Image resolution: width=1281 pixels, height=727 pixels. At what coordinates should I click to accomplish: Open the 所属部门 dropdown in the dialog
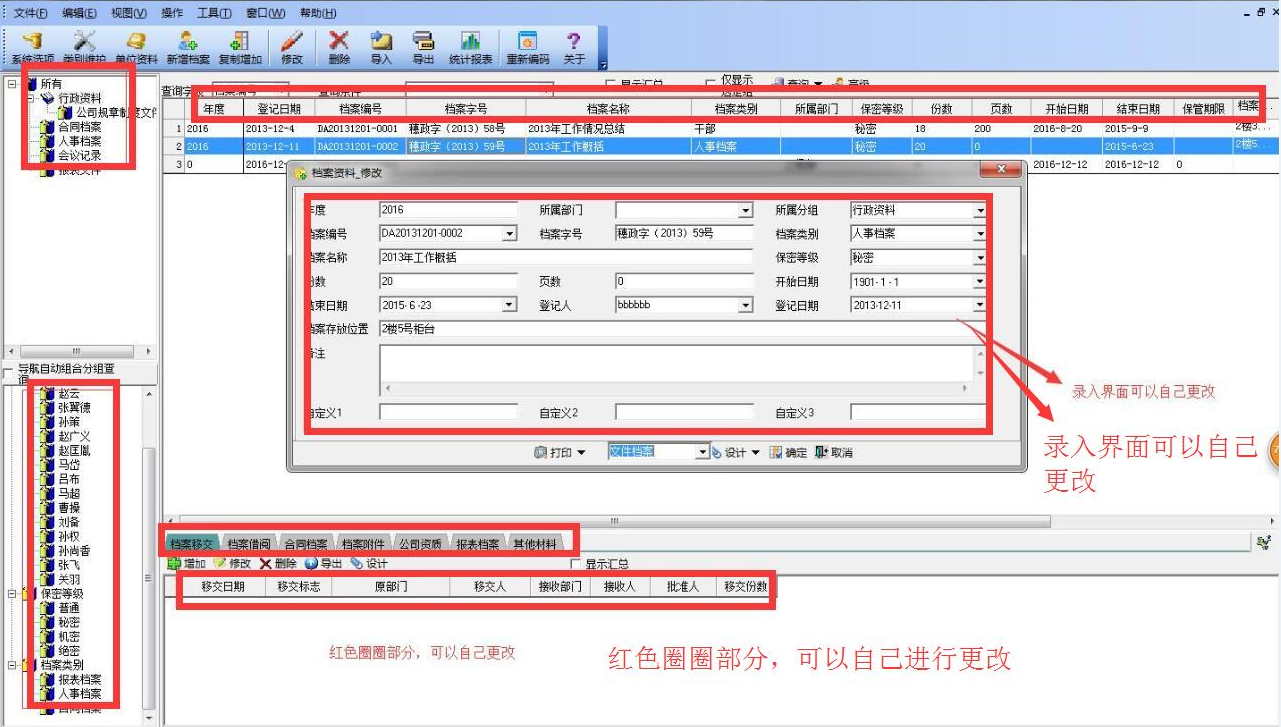(x=745, y=211)
